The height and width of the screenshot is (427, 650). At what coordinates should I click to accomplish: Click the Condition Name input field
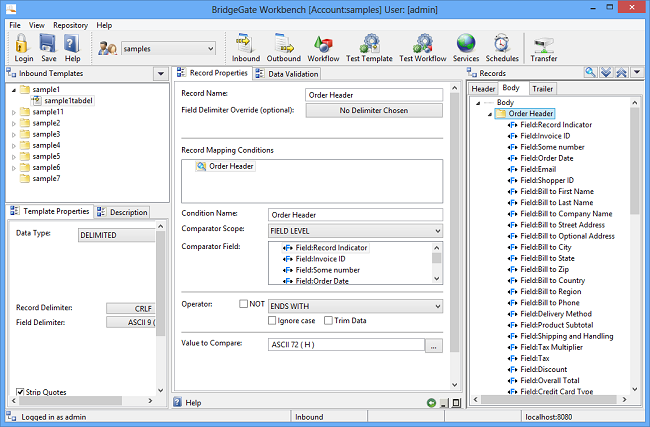pos(355,215)
